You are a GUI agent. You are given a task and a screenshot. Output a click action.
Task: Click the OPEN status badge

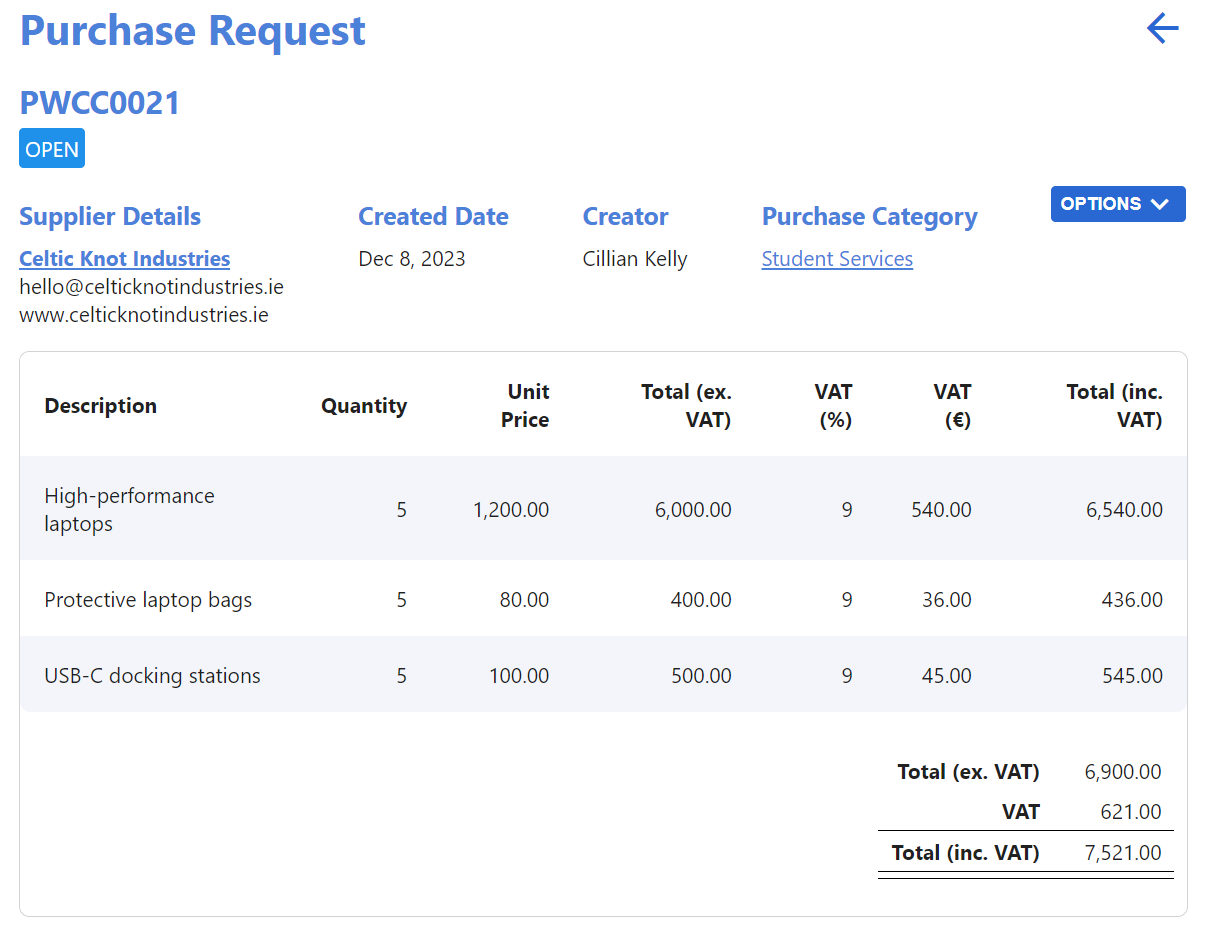click(52, 149)
